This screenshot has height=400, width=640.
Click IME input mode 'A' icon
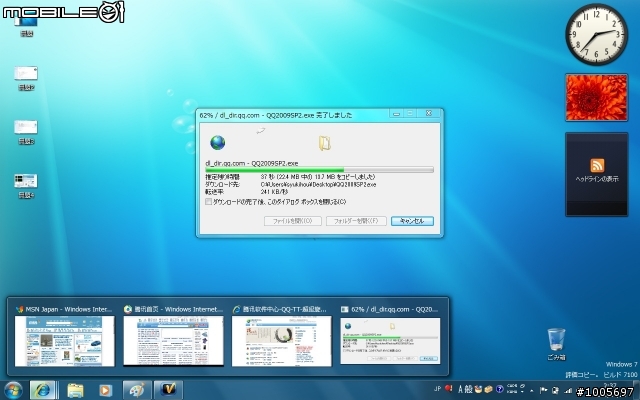click(460, 389)
